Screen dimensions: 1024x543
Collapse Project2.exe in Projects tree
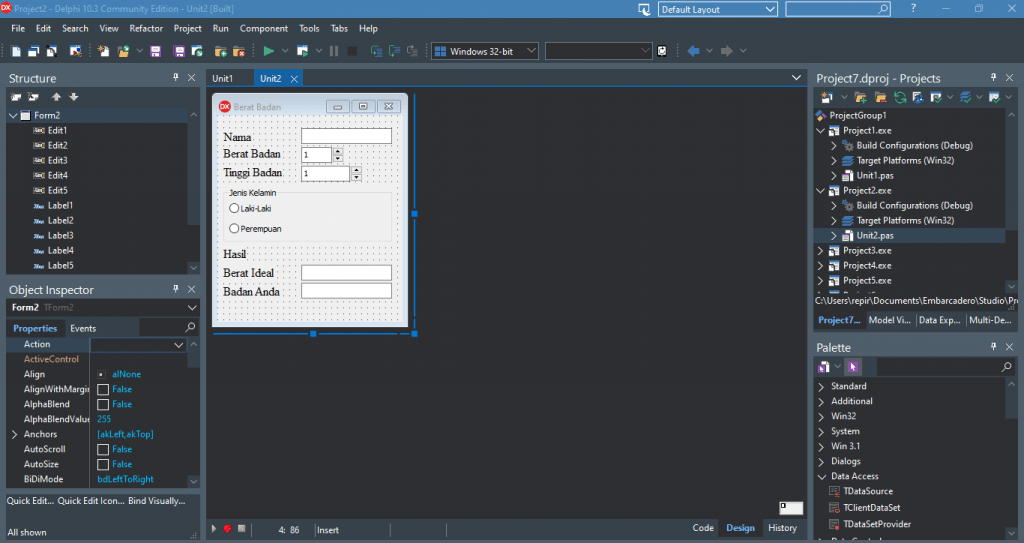tap(820, 191)
